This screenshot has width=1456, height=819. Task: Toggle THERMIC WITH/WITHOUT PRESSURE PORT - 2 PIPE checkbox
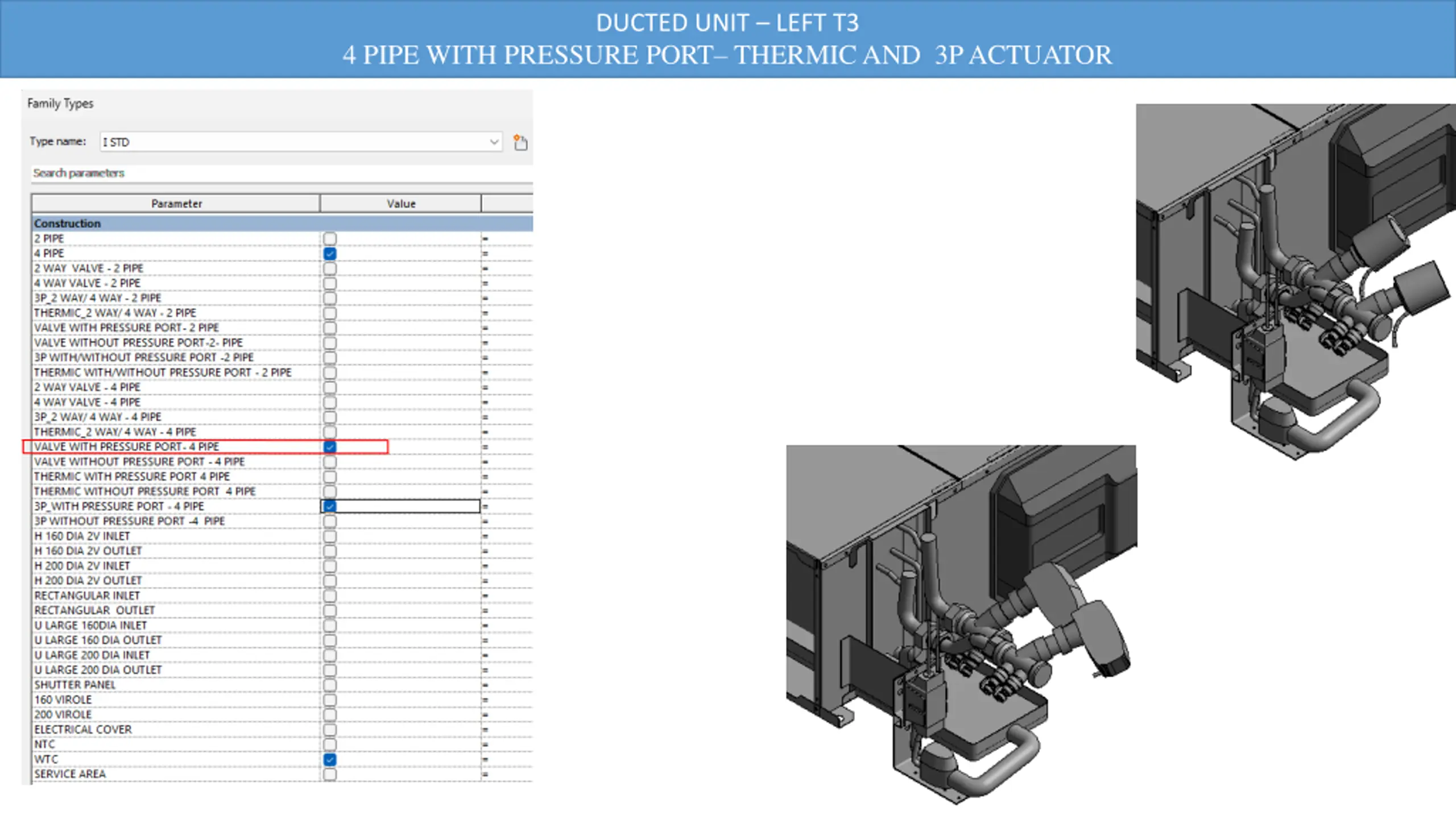point(330,373)
